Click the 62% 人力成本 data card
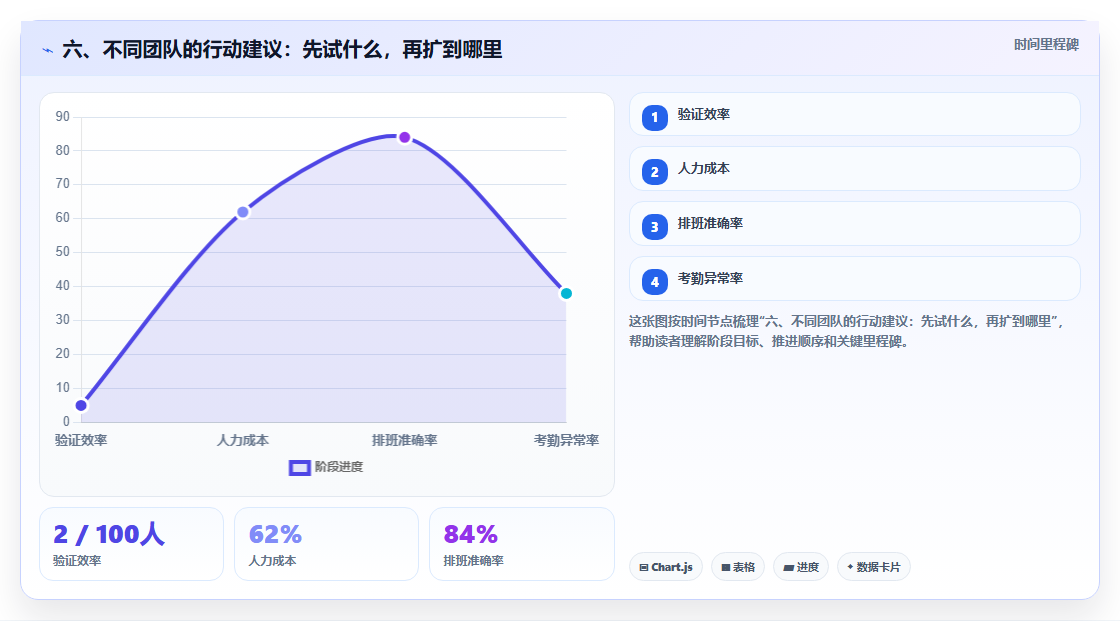1120x621 pixels. tap(326, 544)
